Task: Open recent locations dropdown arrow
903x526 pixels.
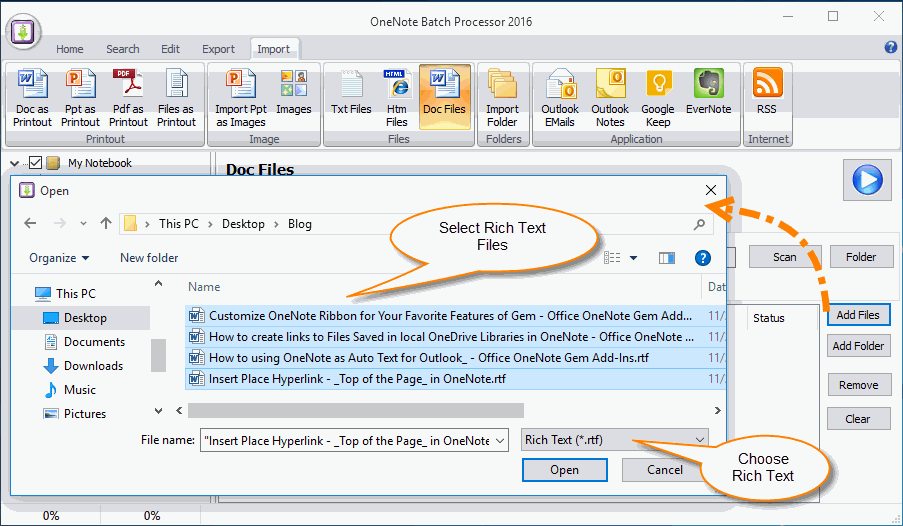Action: coord(84,224)
